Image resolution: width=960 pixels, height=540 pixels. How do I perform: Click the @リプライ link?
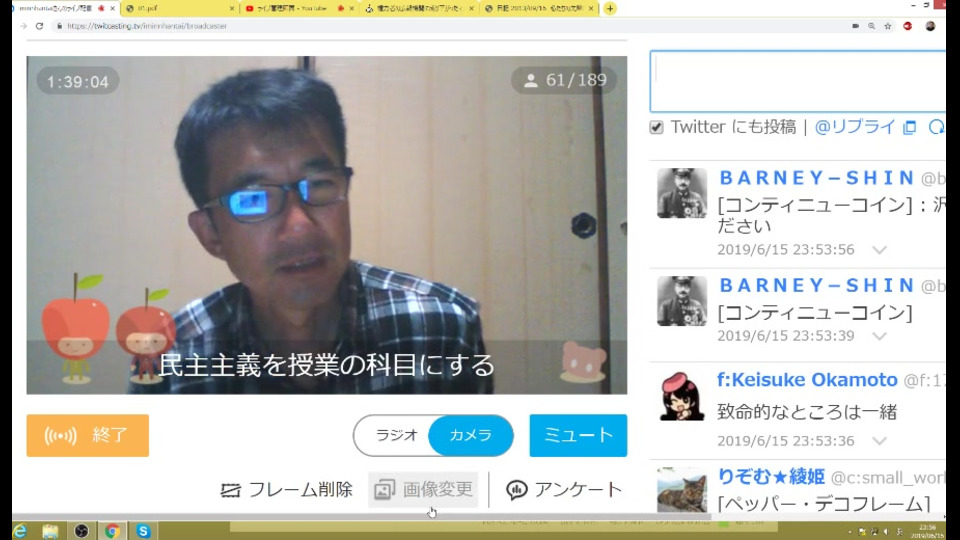[x=855, y=127]
